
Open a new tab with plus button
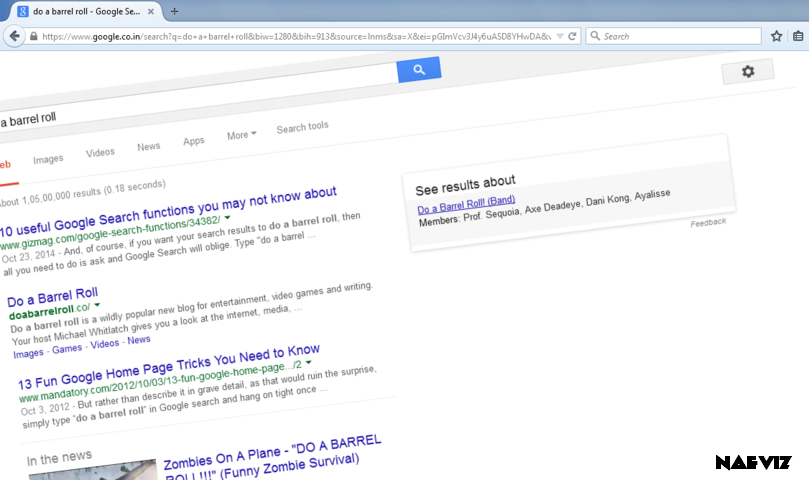point(174,11)
